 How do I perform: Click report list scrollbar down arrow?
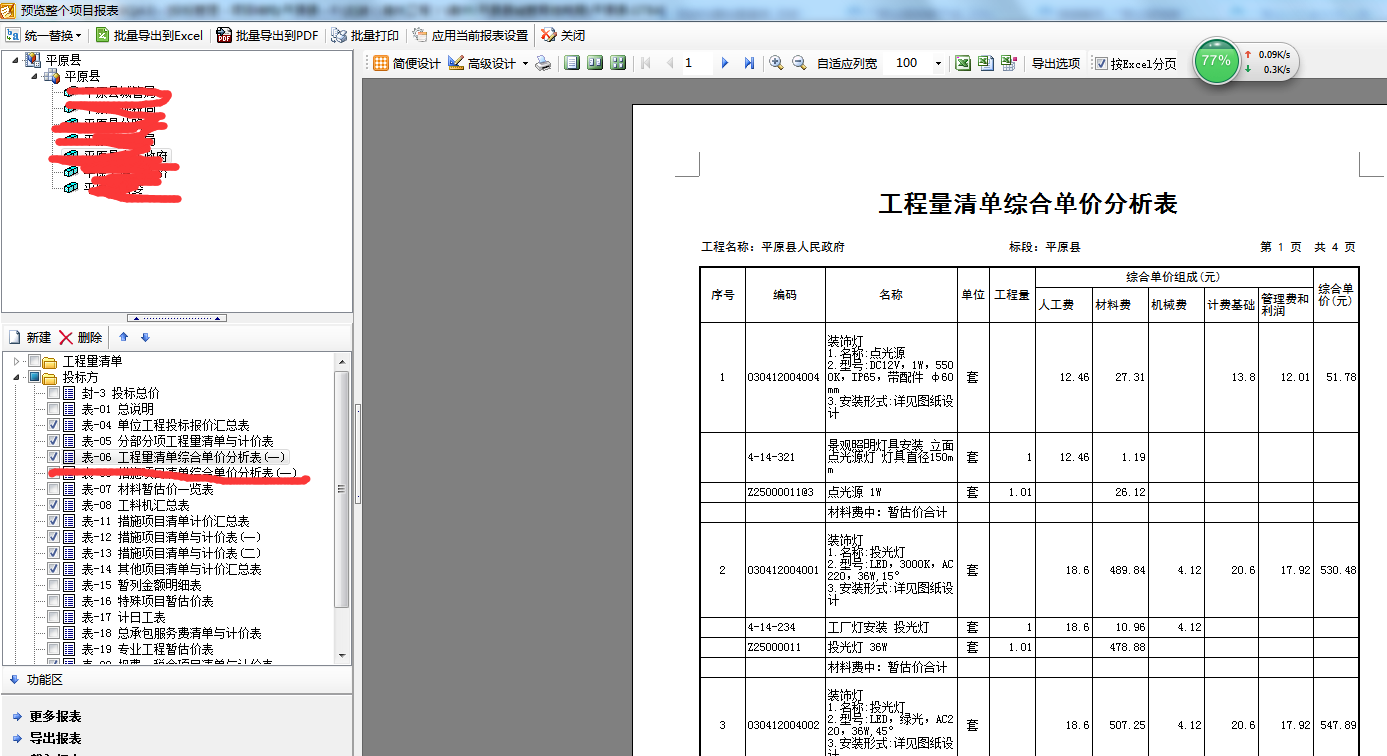(342, 655)
